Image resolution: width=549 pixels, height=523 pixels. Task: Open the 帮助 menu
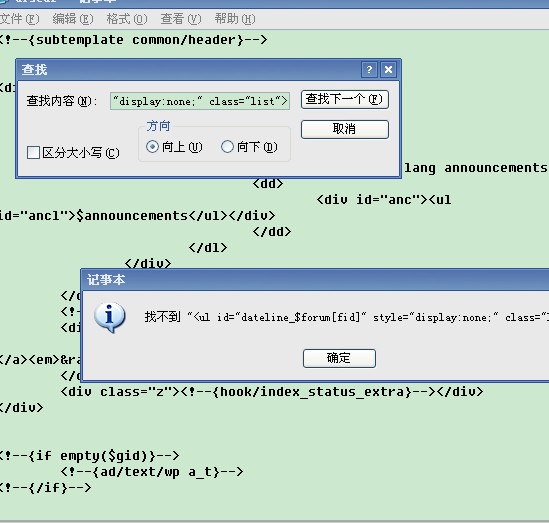[x=235, y=19]
